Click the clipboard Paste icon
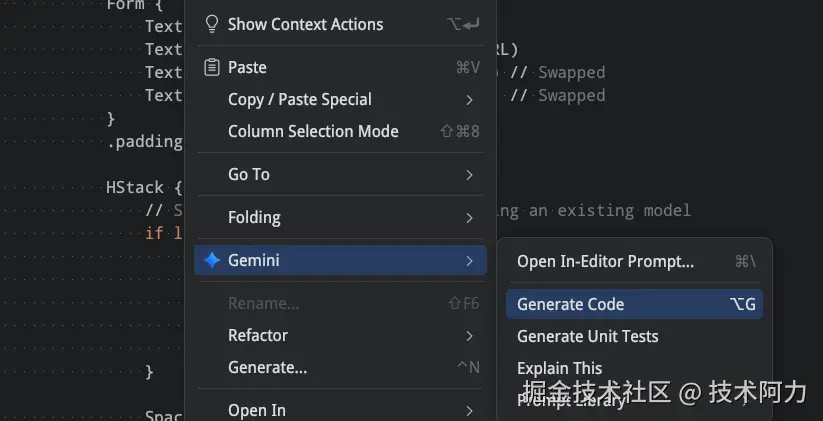The image size is (823, 421). click(212, 67)
